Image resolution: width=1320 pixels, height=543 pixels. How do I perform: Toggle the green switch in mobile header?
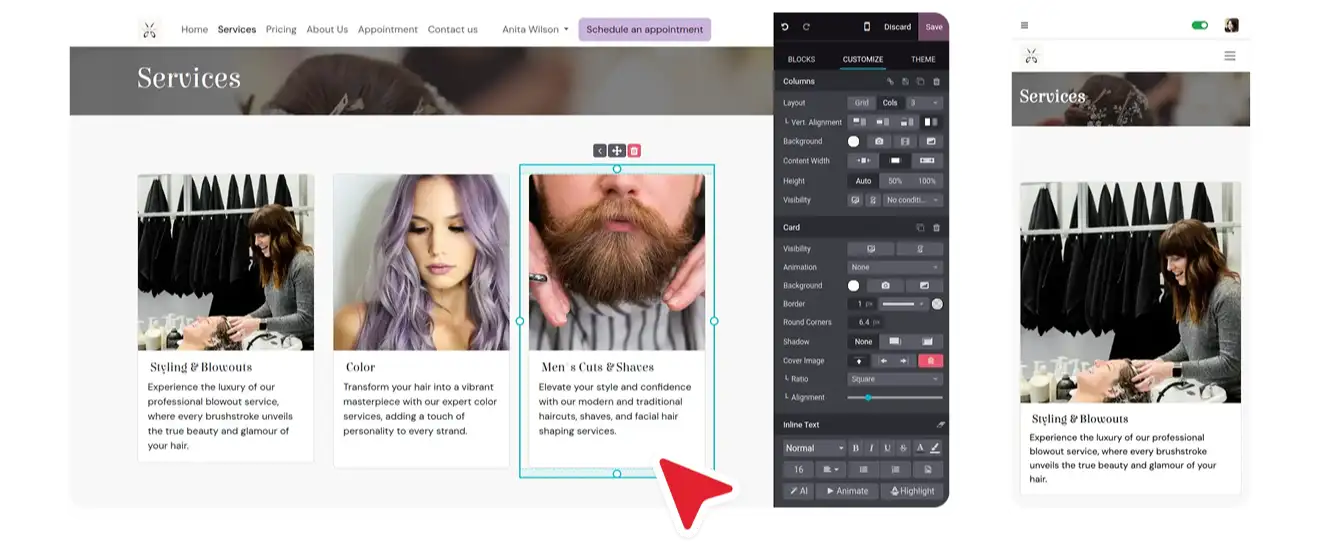tap(1199, 25)
